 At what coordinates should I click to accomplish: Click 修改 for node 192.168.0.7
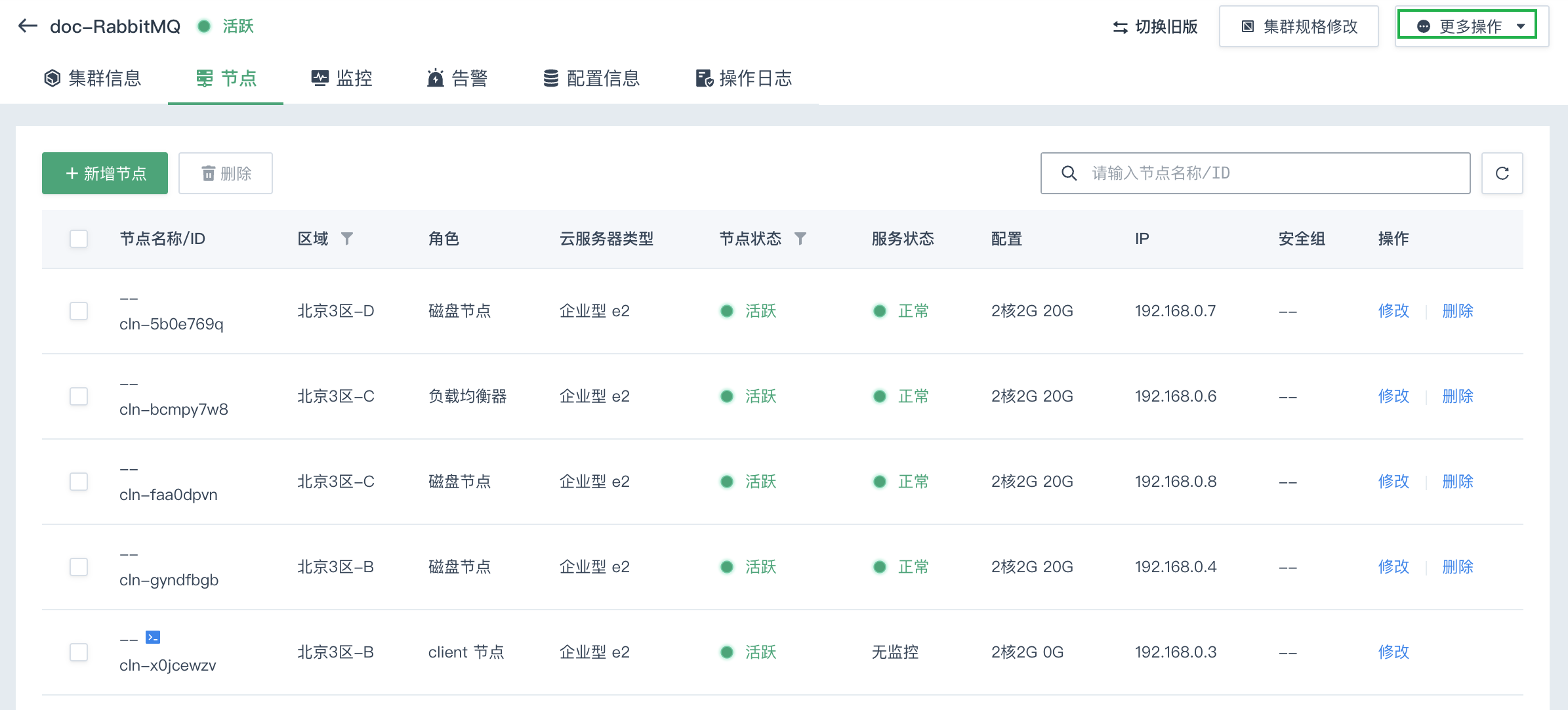click(x=1393, y=311)
